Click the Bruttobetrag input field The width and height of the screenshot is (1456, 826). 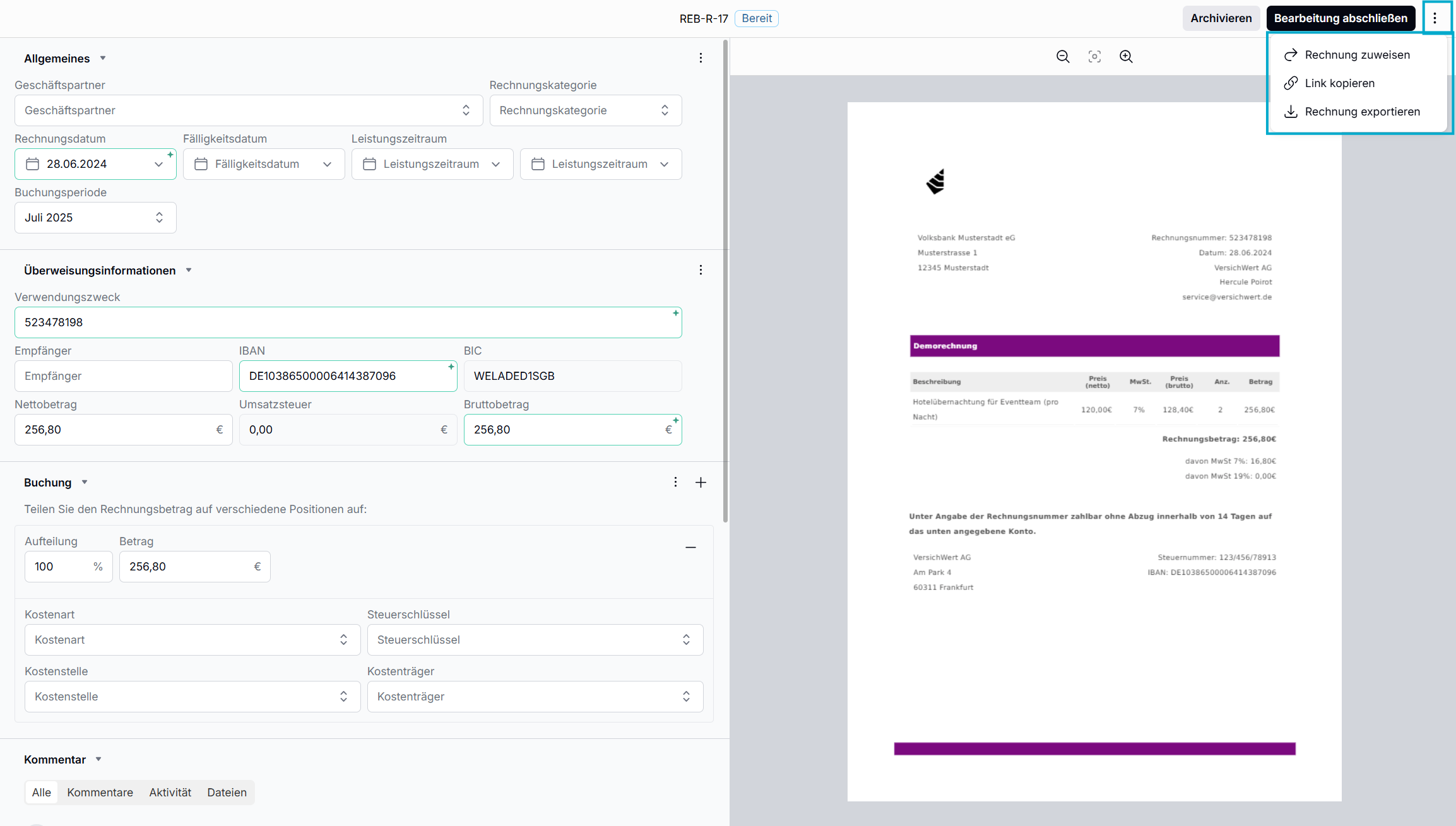[573, 430]
